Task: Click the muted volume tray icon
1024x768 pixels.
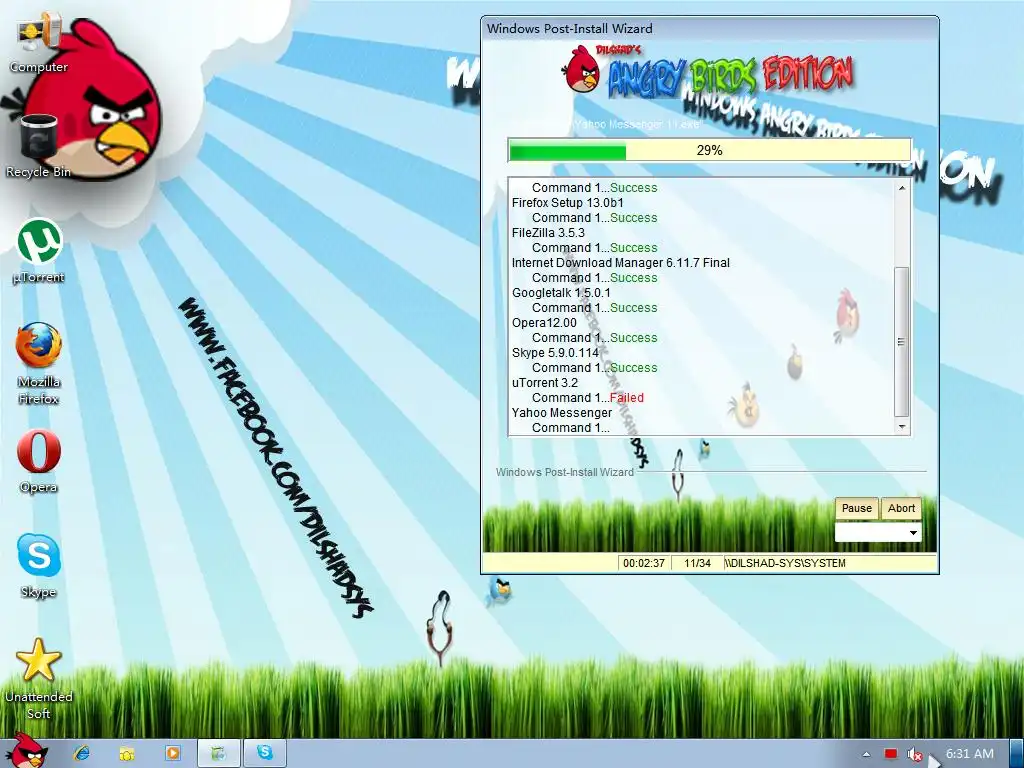Action: tap(914, 755)
